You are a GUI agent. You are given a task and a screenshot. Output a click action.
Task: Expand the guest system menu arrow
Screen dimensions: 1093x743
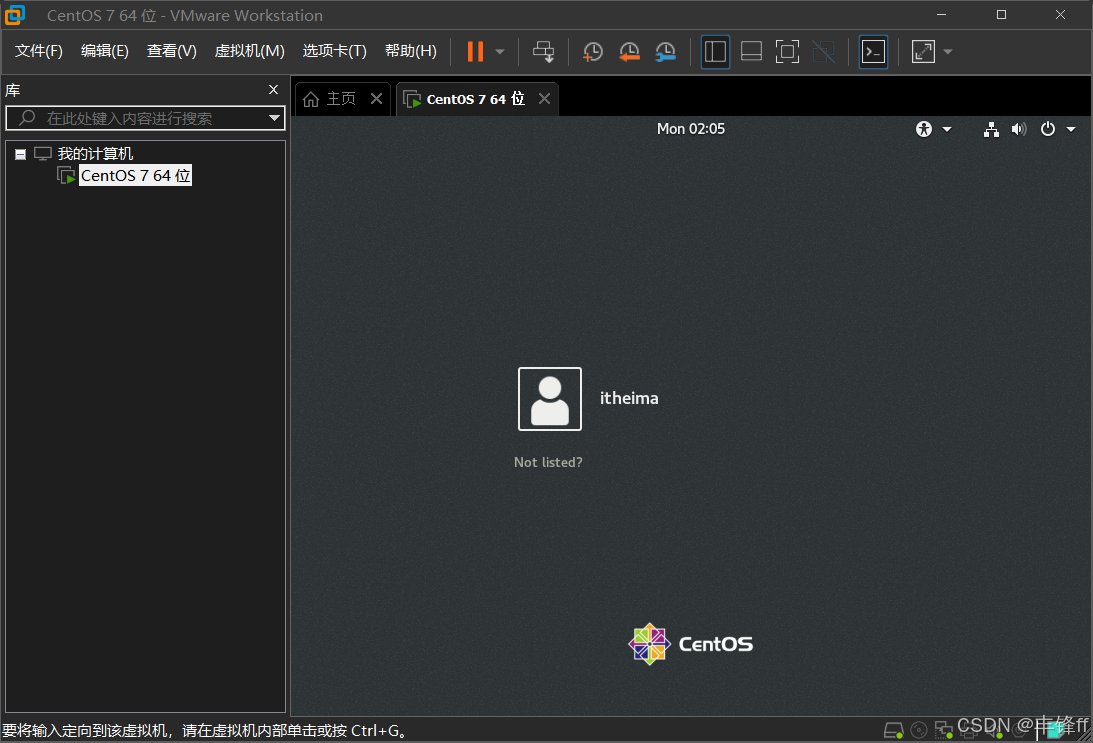1071,129
